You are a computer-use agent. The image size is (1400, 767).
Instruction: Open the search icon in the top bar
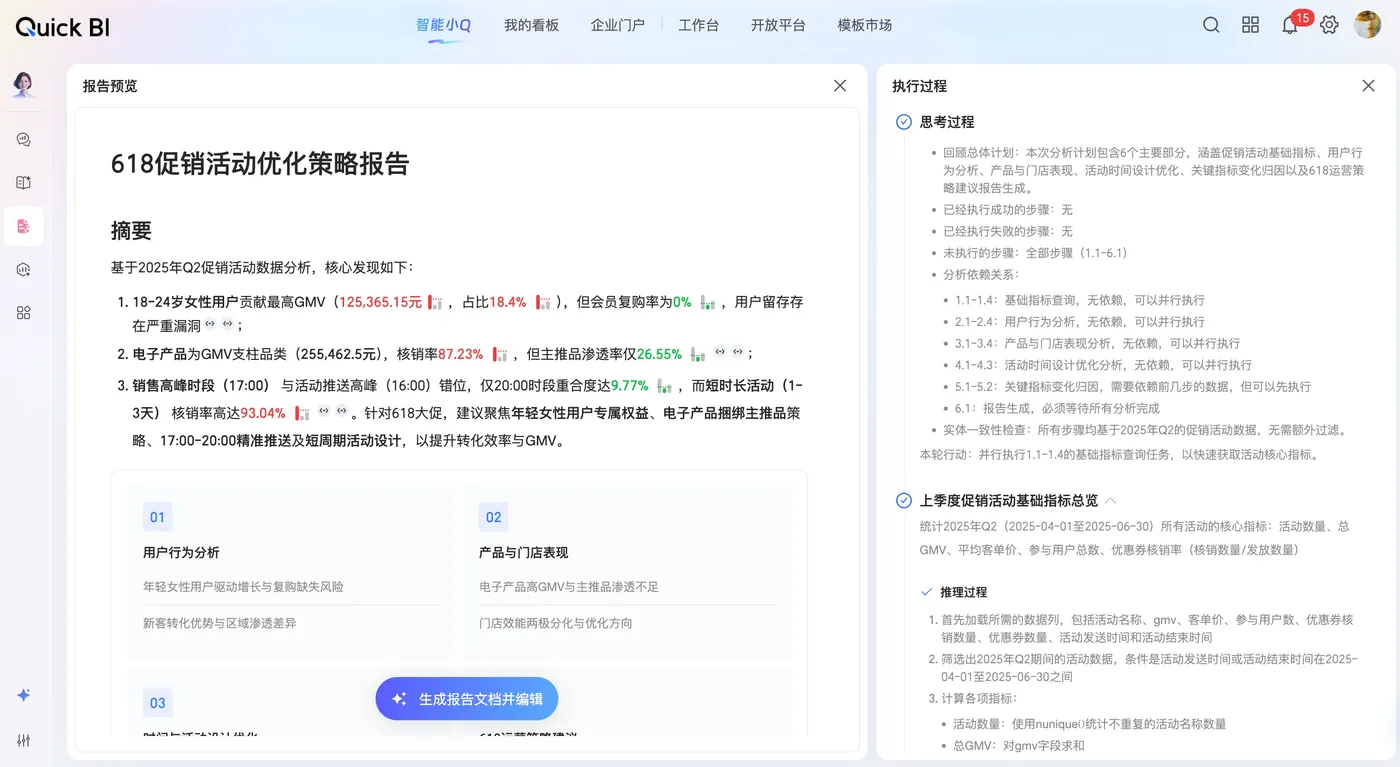click(x=1211, y=25)
